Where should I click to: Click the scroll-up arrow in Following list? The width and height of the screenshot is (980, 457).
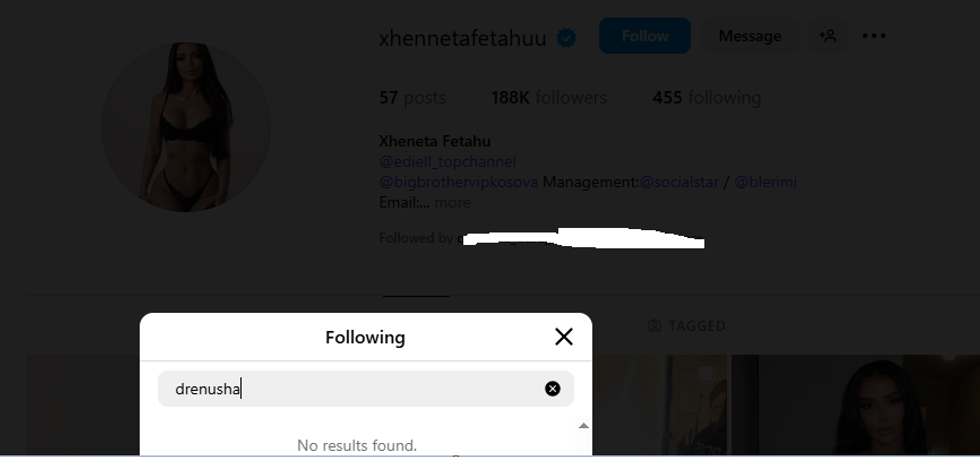(584, 426)
